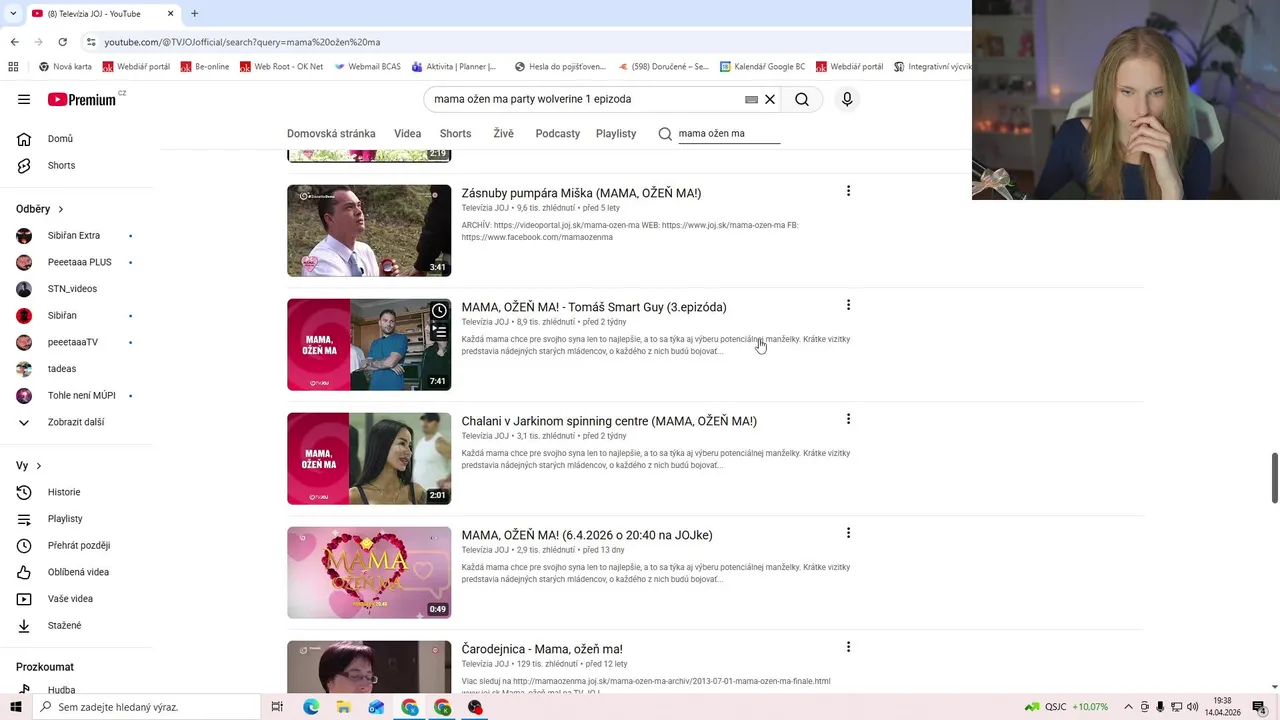Add Tomáš Smart Guy to Watch later

click(438, 311)
